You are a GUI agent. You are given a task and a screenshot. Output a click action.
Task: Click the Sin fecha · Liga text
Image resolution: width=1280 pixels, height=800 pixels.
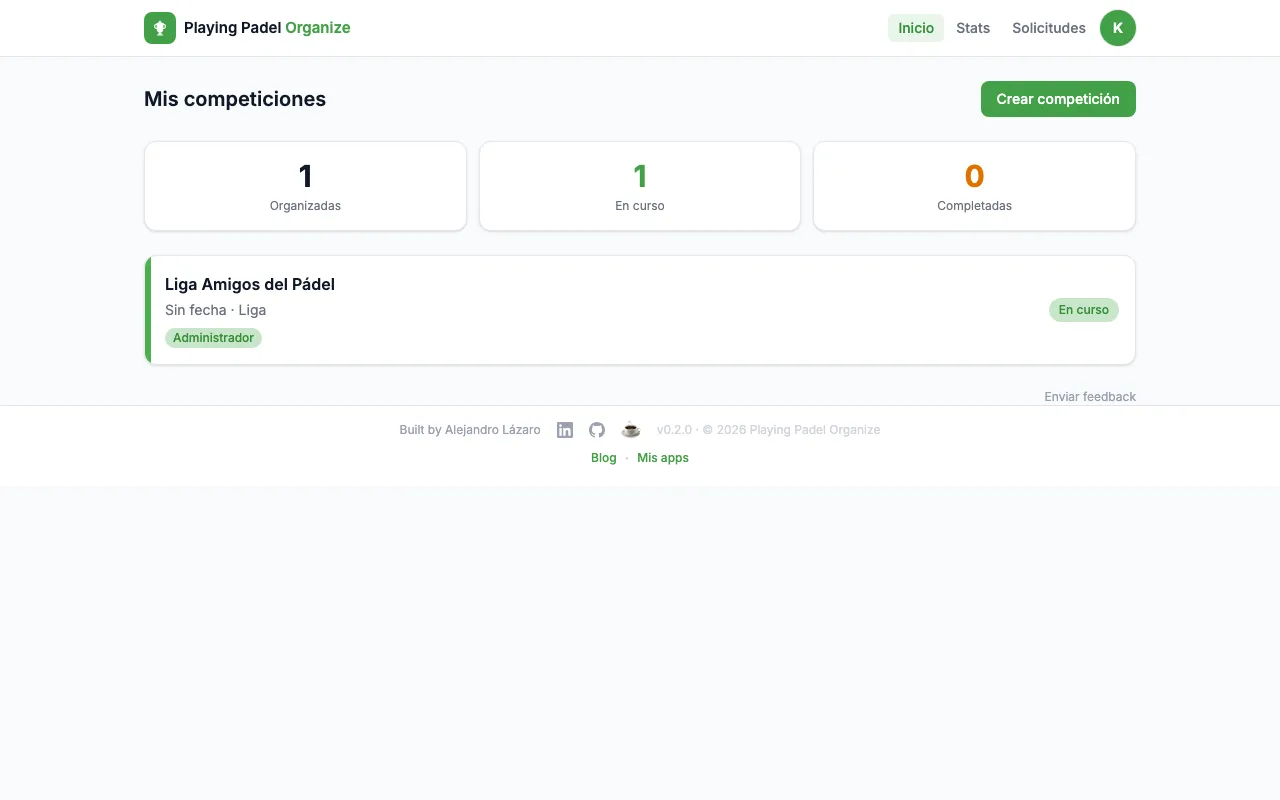pyautogui.click(x=216, y=310)
